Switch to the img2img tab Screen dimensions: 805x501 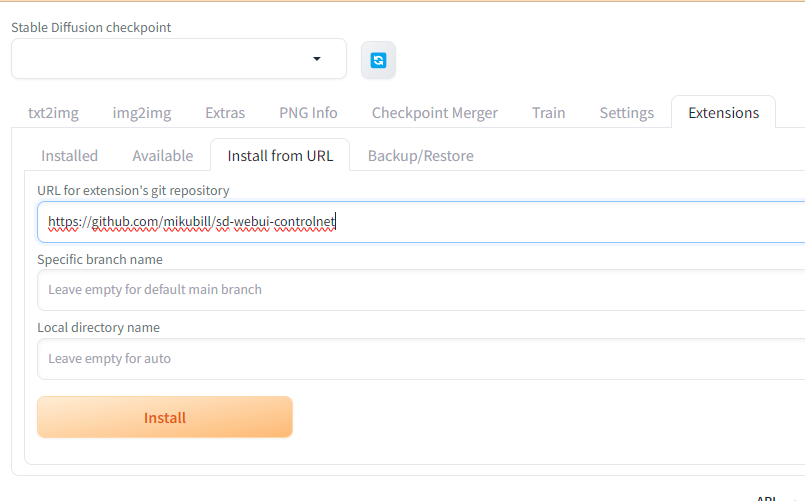coord(142,113)
